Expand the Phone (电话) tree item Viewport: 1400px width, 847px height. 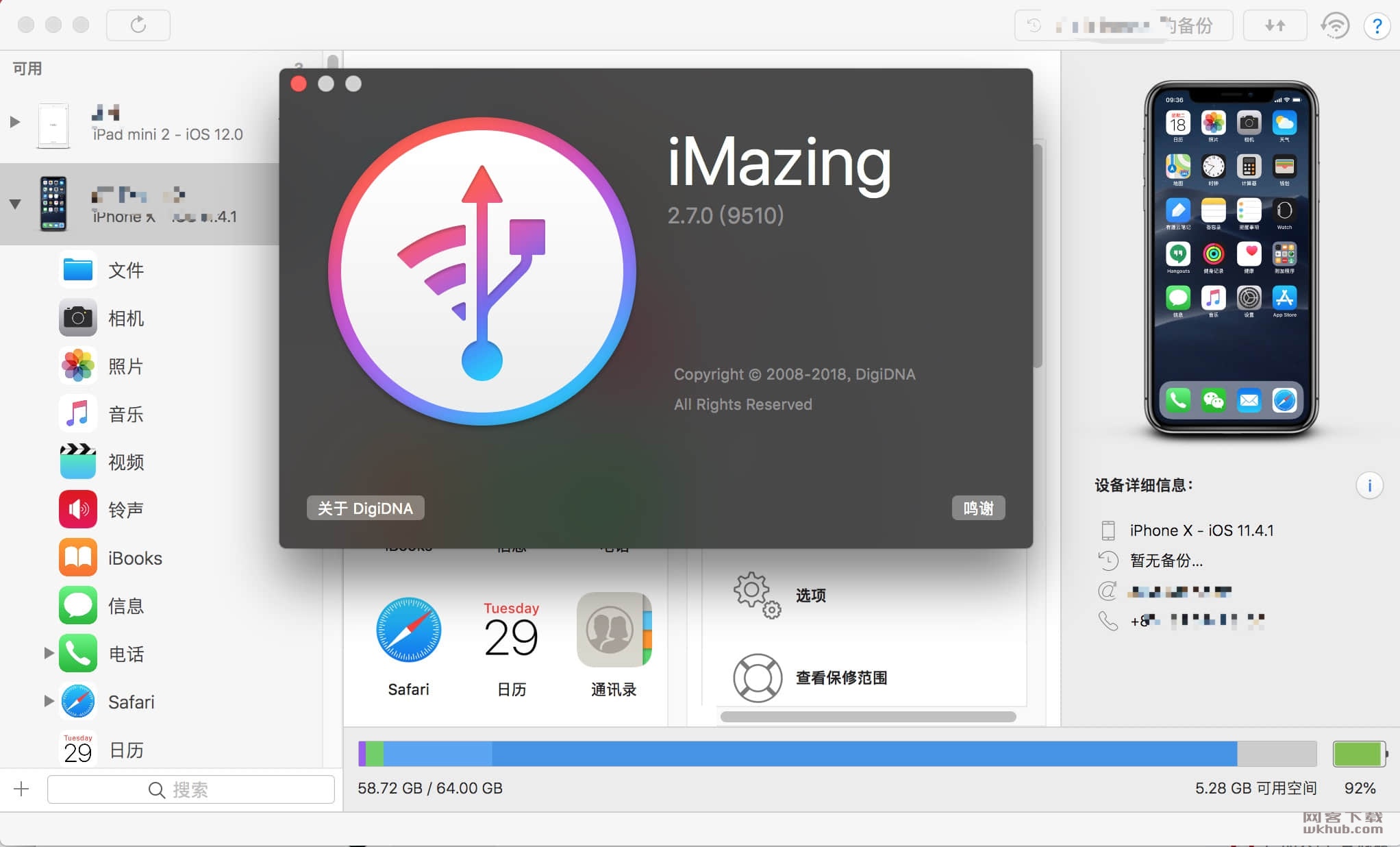[x=49, y=653]
